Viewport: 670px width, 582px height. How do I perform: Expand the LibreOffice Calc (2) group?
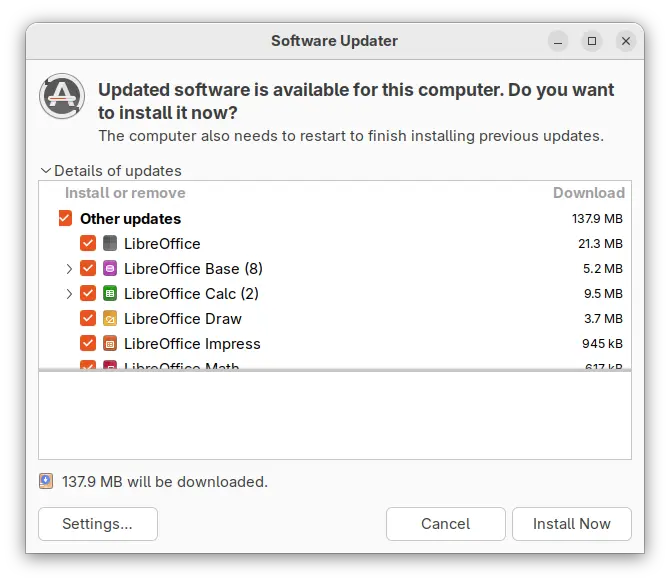[69, 294]
